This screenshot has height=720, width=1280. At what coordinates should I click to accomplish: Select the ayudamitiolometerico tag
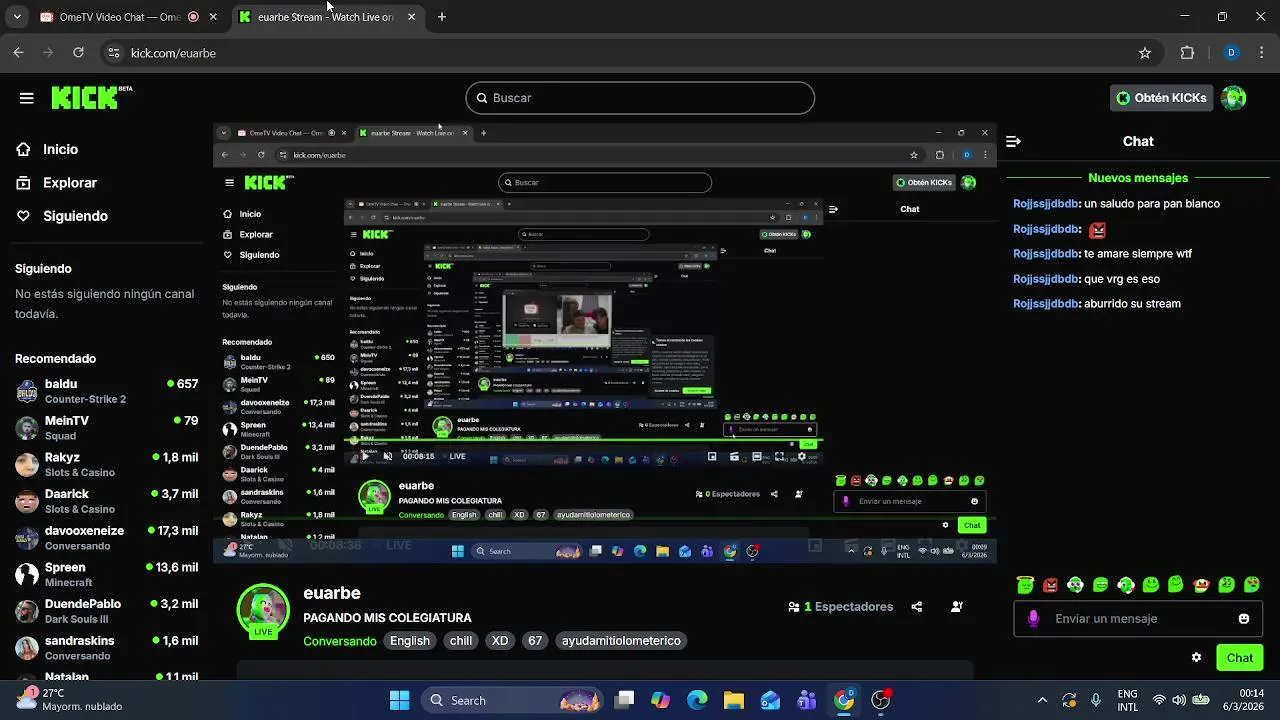click(x=621, y=641)
